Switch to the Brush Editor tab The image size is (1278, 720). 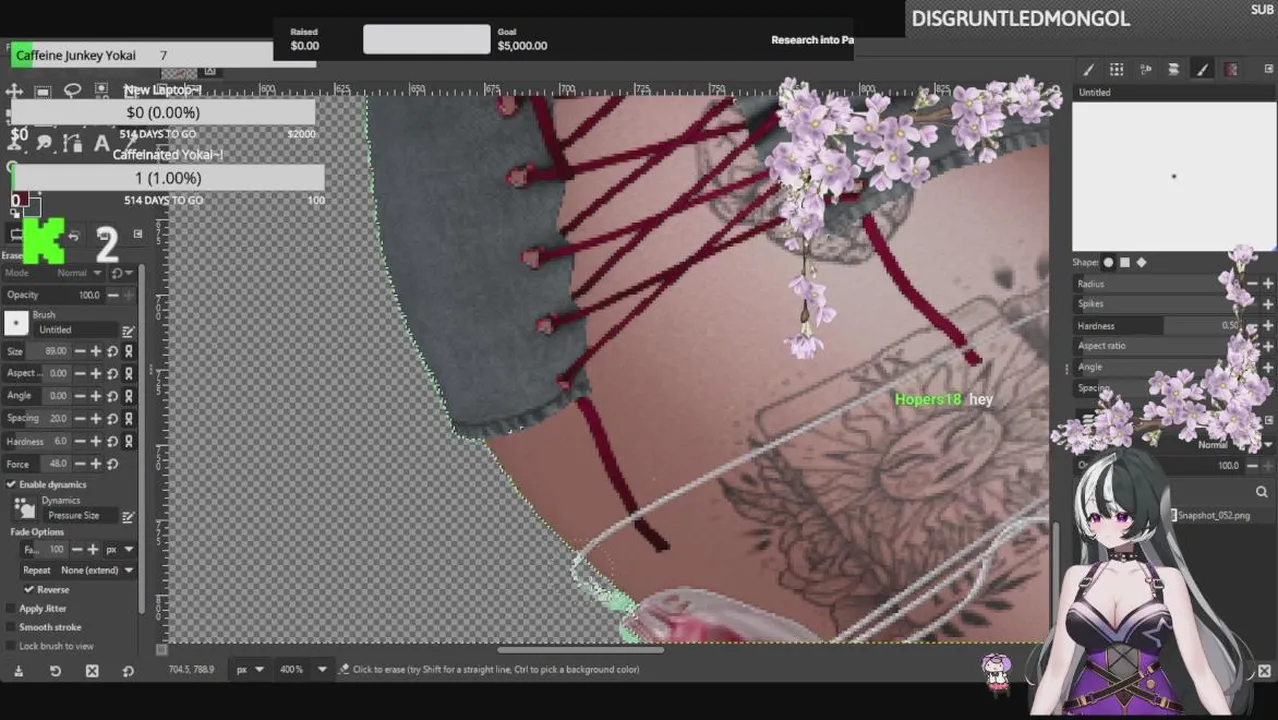pyautogui.click(x=1202, y=69)
